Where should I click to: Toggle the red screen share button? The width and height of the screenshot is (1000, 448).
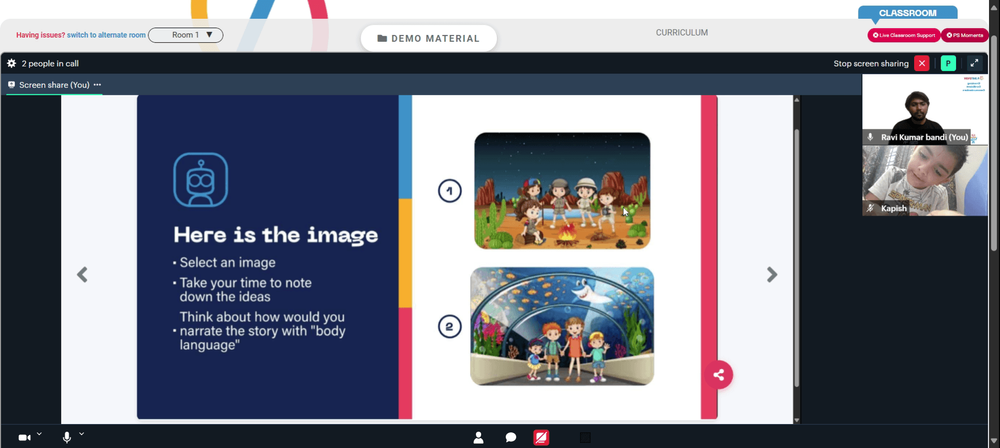coord(541,437)
